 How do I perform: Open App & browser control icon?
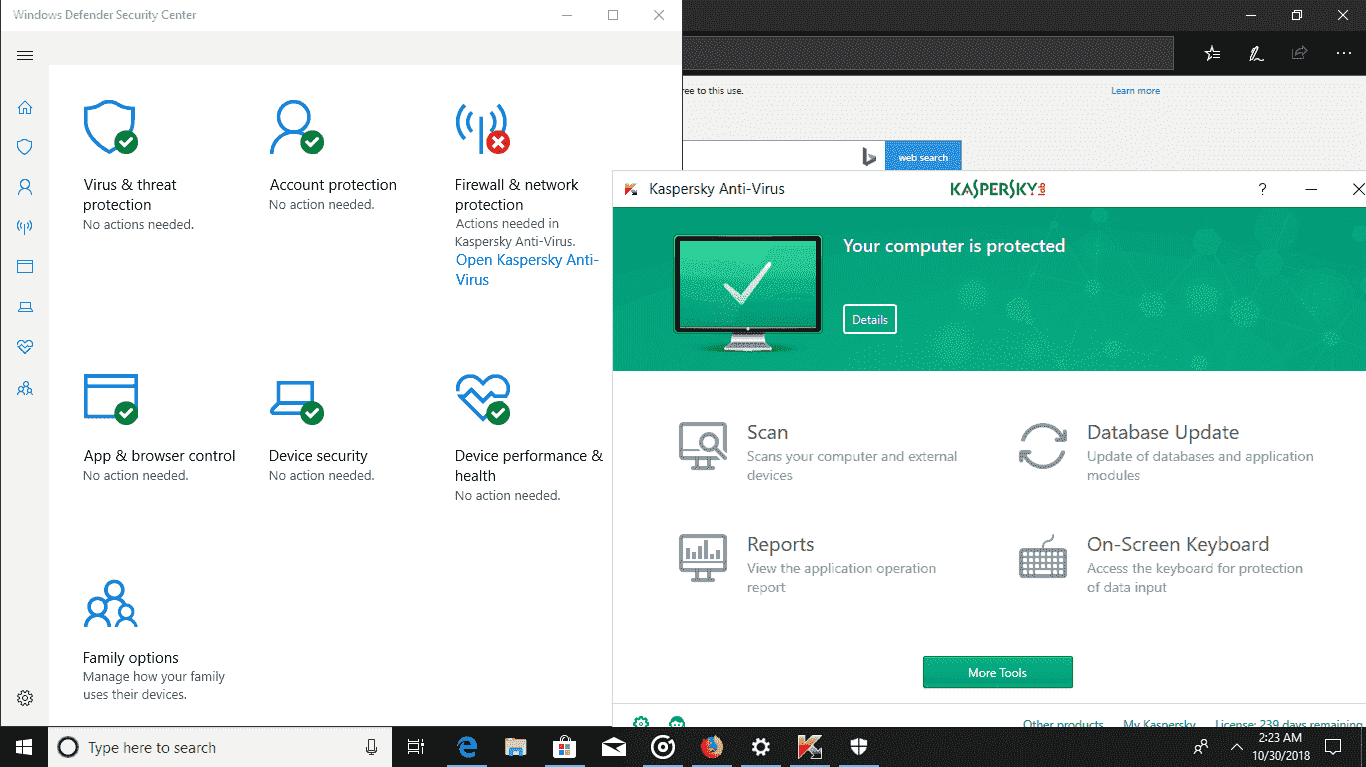click(110, 398)
